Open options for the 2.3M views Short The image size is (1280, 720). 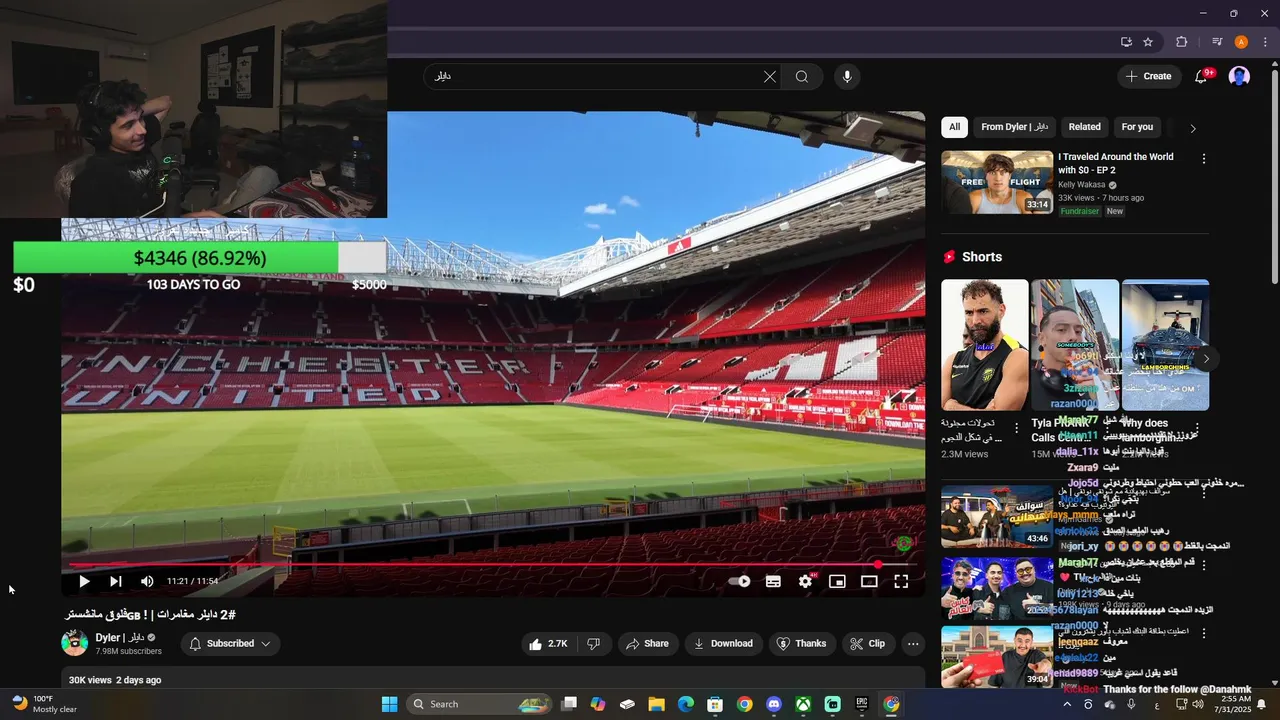point(1017,428)
